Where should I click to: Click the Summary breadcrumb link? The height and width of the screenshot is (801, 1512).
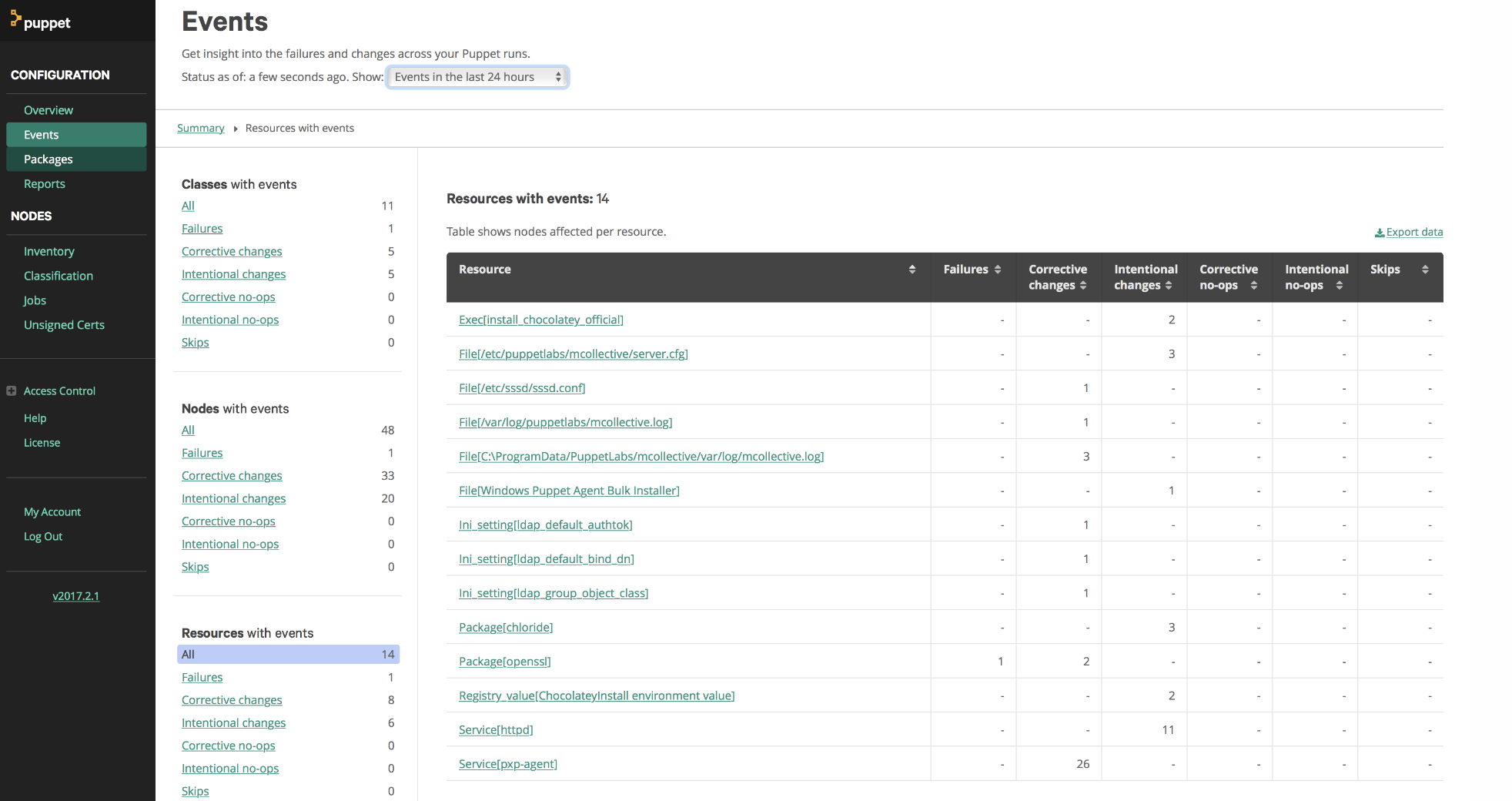(200, 128)
